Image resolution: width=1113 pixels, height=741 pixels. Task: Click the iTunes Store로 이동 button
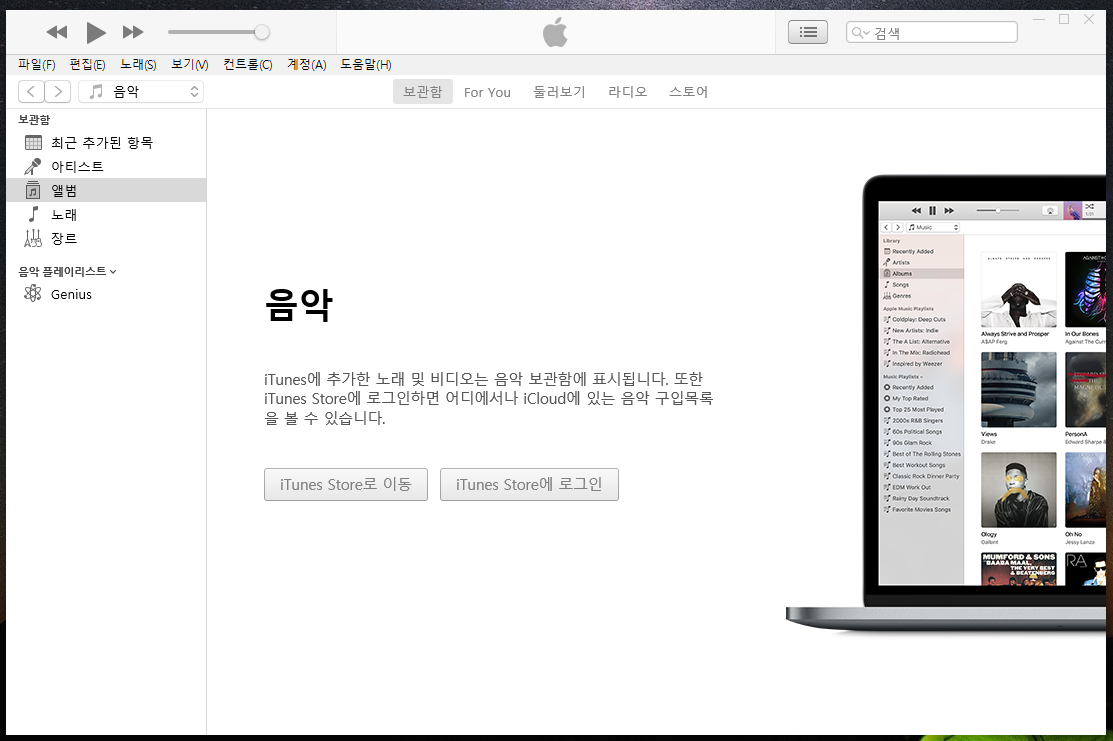346,484
